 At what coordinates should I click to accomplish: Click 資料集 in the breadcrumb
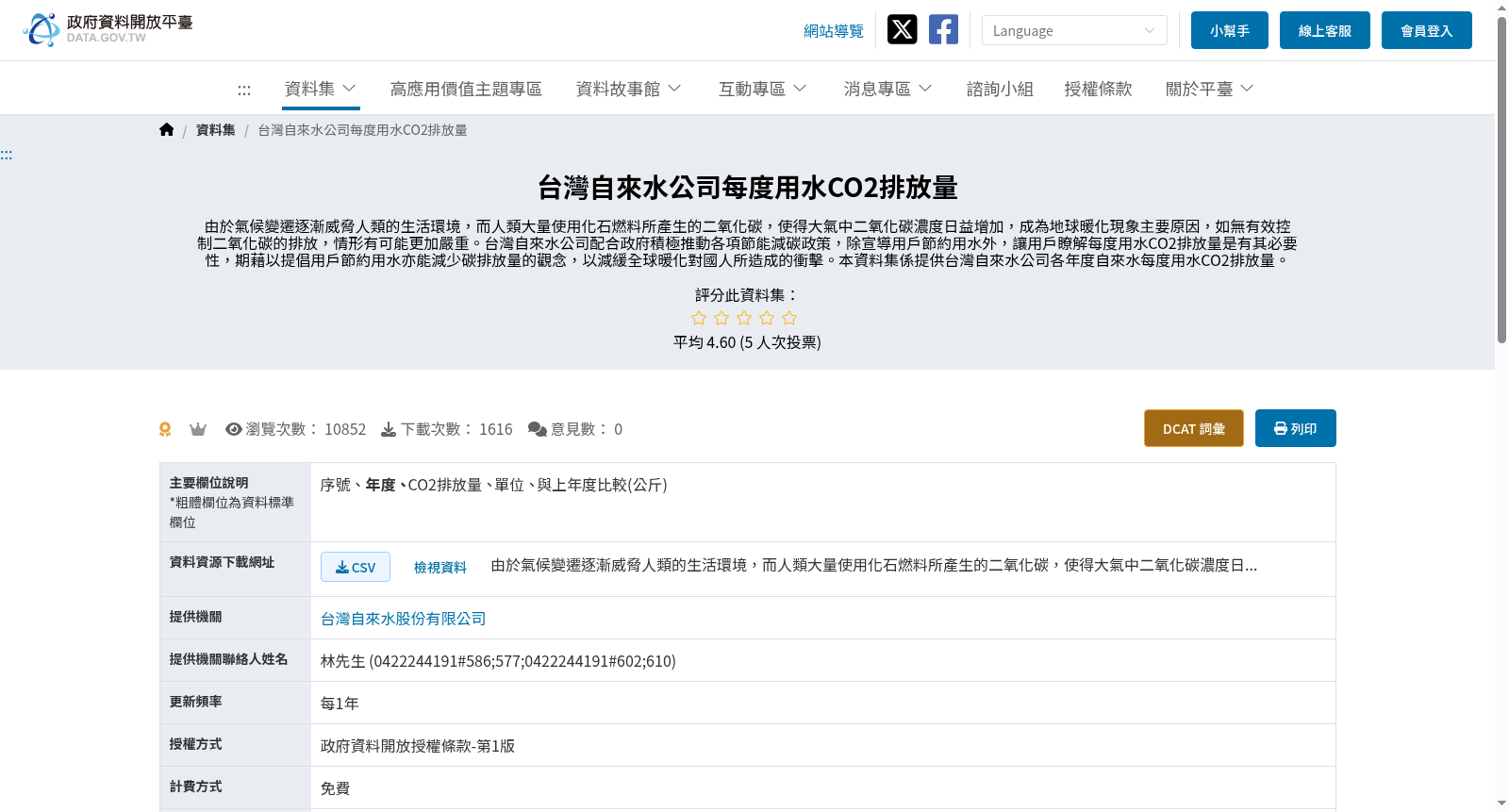[x=216, y=130]
